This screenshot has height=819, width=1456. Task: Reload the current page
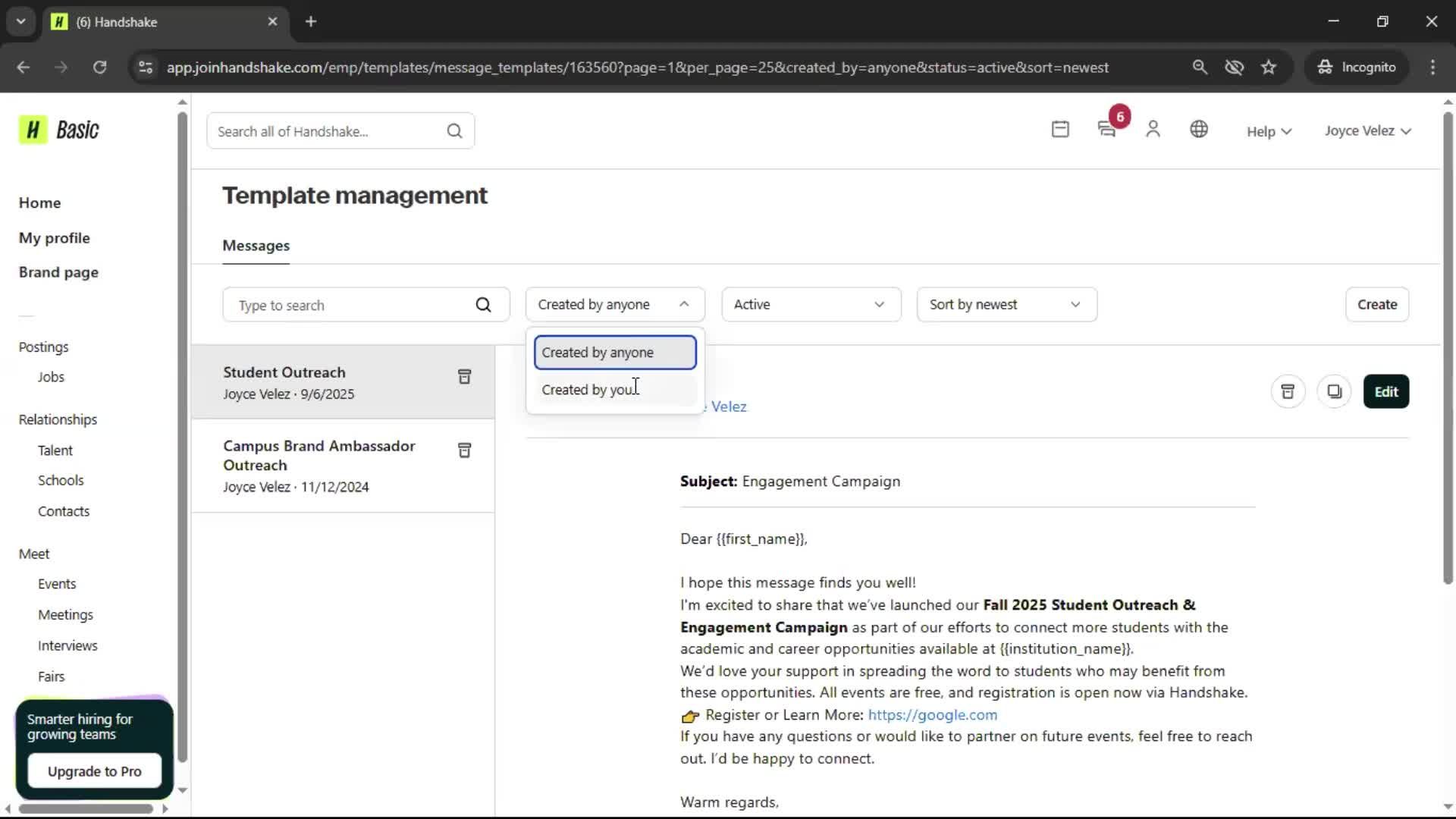[99, 67]
